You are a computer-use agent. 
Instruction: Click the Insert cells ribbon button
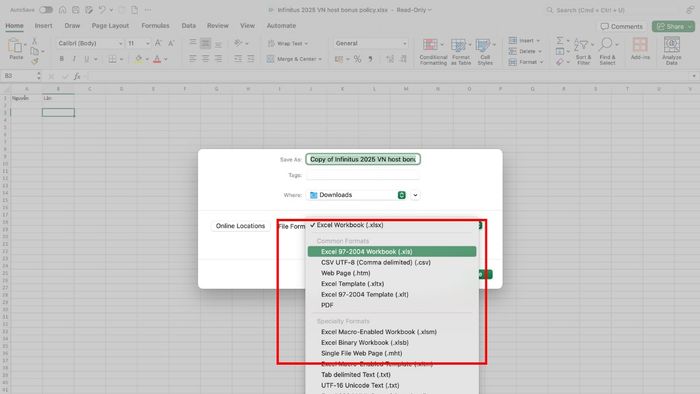tap(524, 41)
